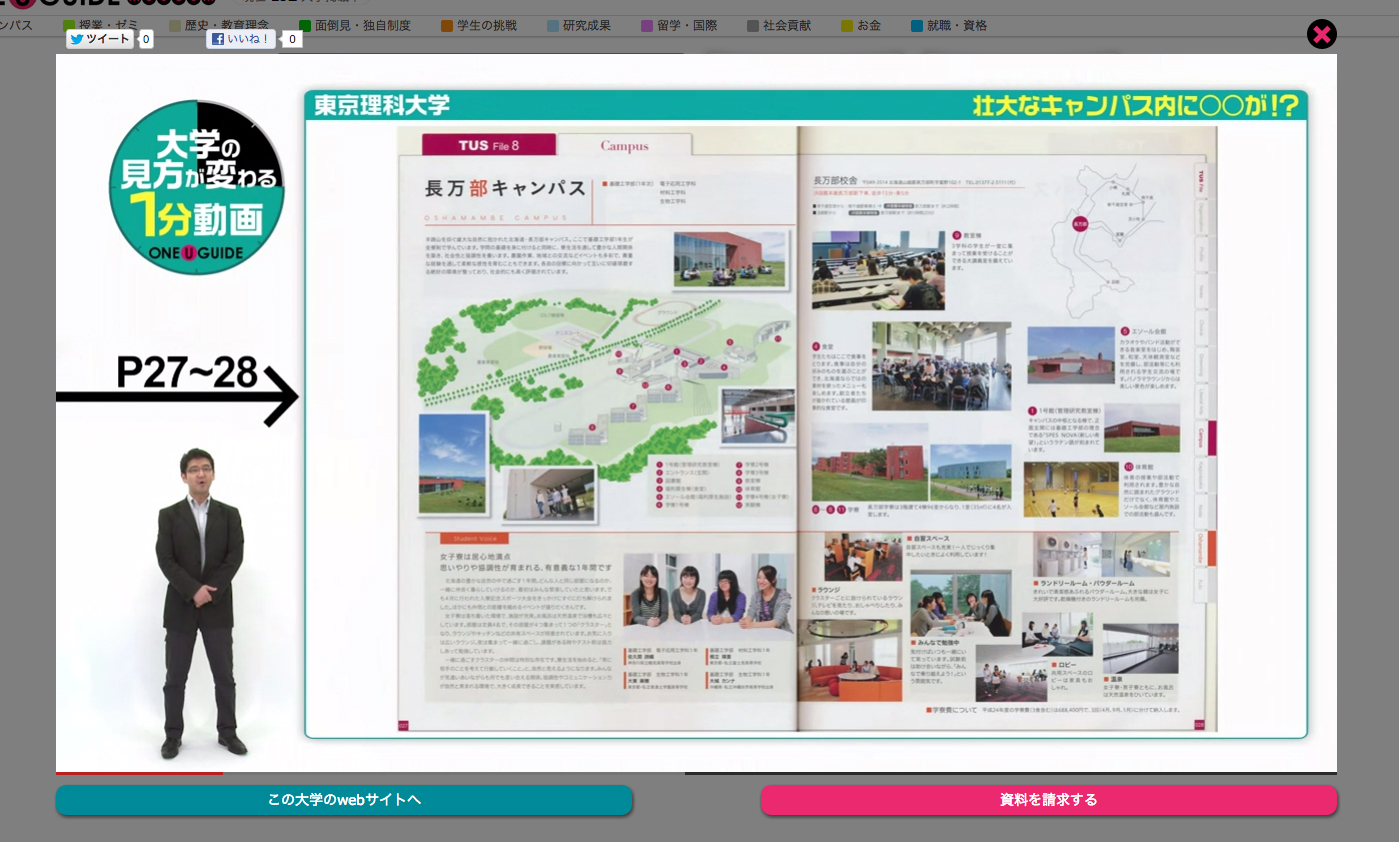Click the Tweet count bubble
The width and height of the screenshot is (1399, 842).
tap(146, 39)
